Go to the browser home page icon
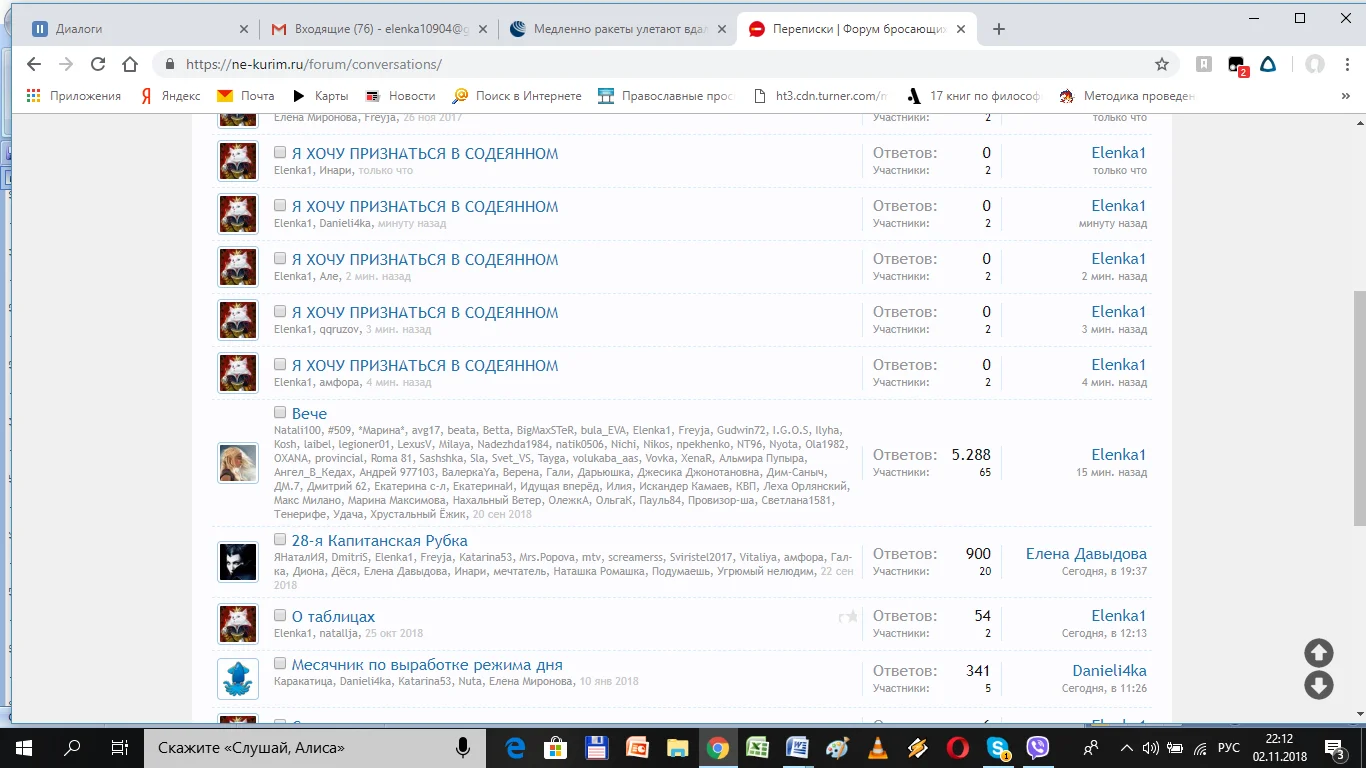 pyautogui.click(x=130, y=64)
